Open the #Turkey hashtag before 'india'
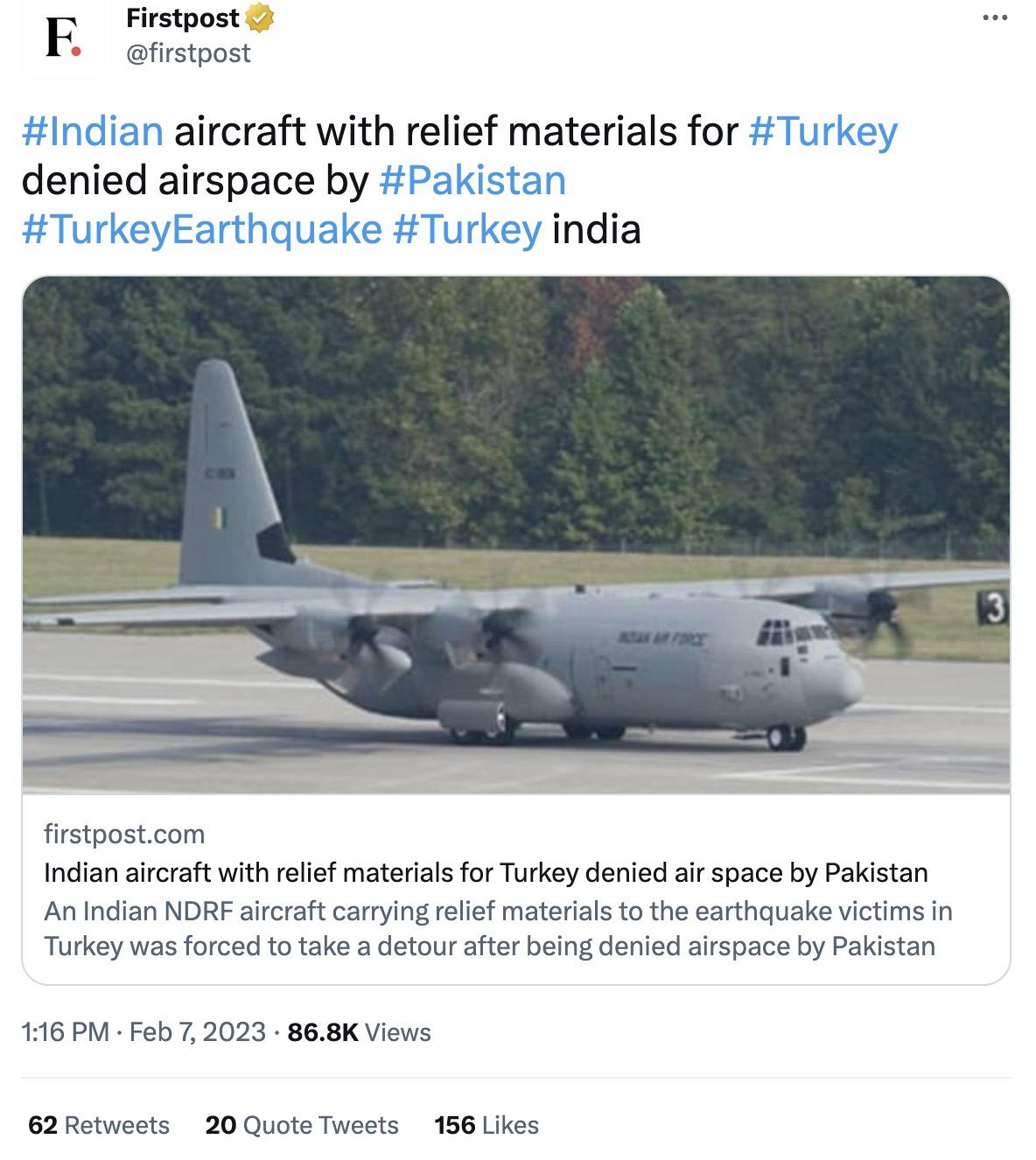Viewport: 1036px width, 1160px height. 467,230
